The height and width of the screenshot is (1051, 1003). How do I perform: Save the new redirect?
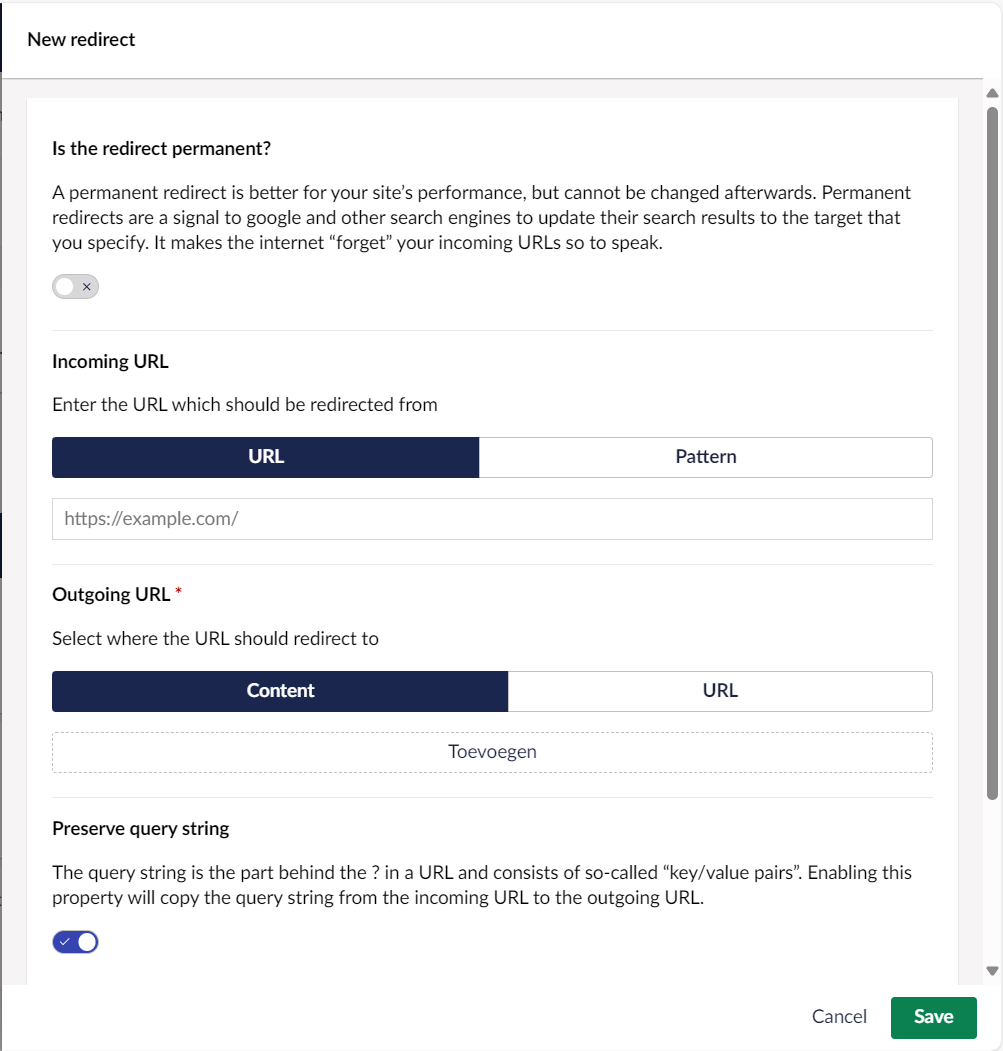[x=932, y=1016]
